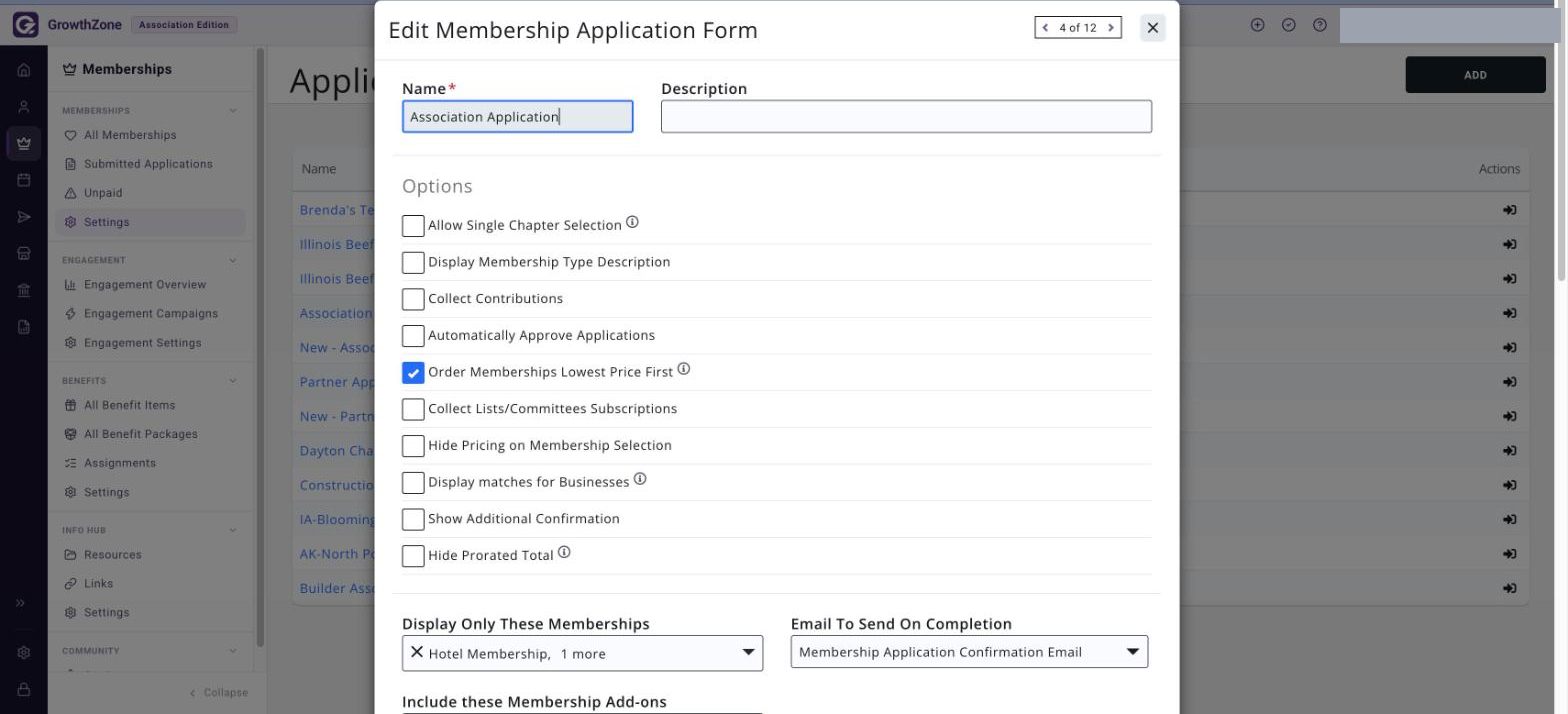Remove Hotel Membership with X icon
The image size is (1568, 714).
click(417, 652)
